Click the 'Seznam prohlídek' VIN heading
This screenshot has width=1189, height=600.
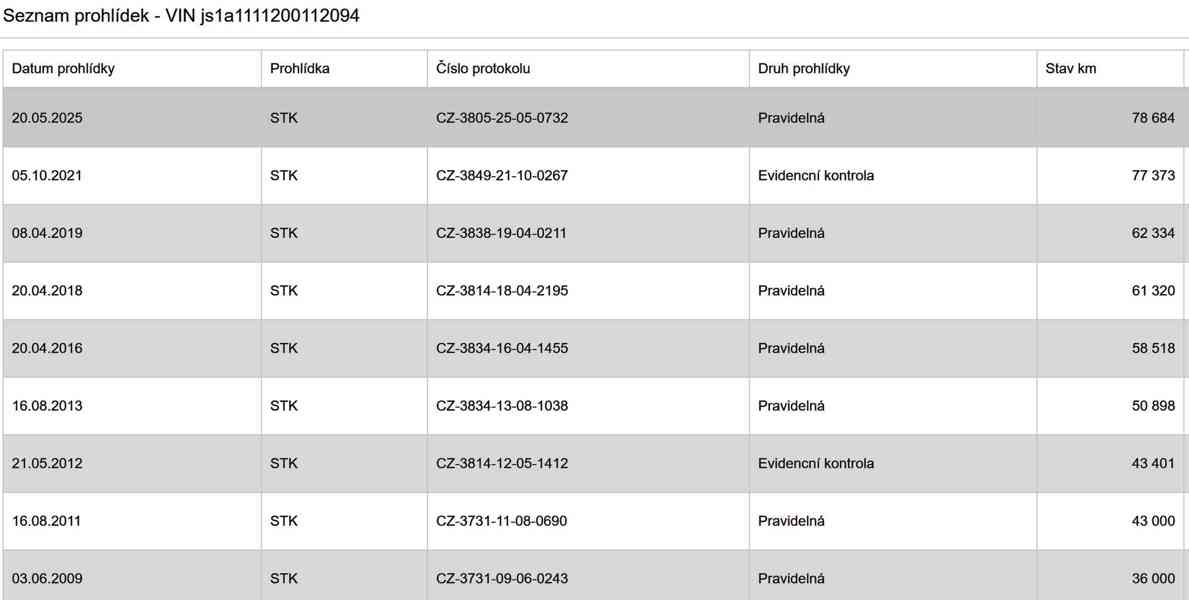181,16
